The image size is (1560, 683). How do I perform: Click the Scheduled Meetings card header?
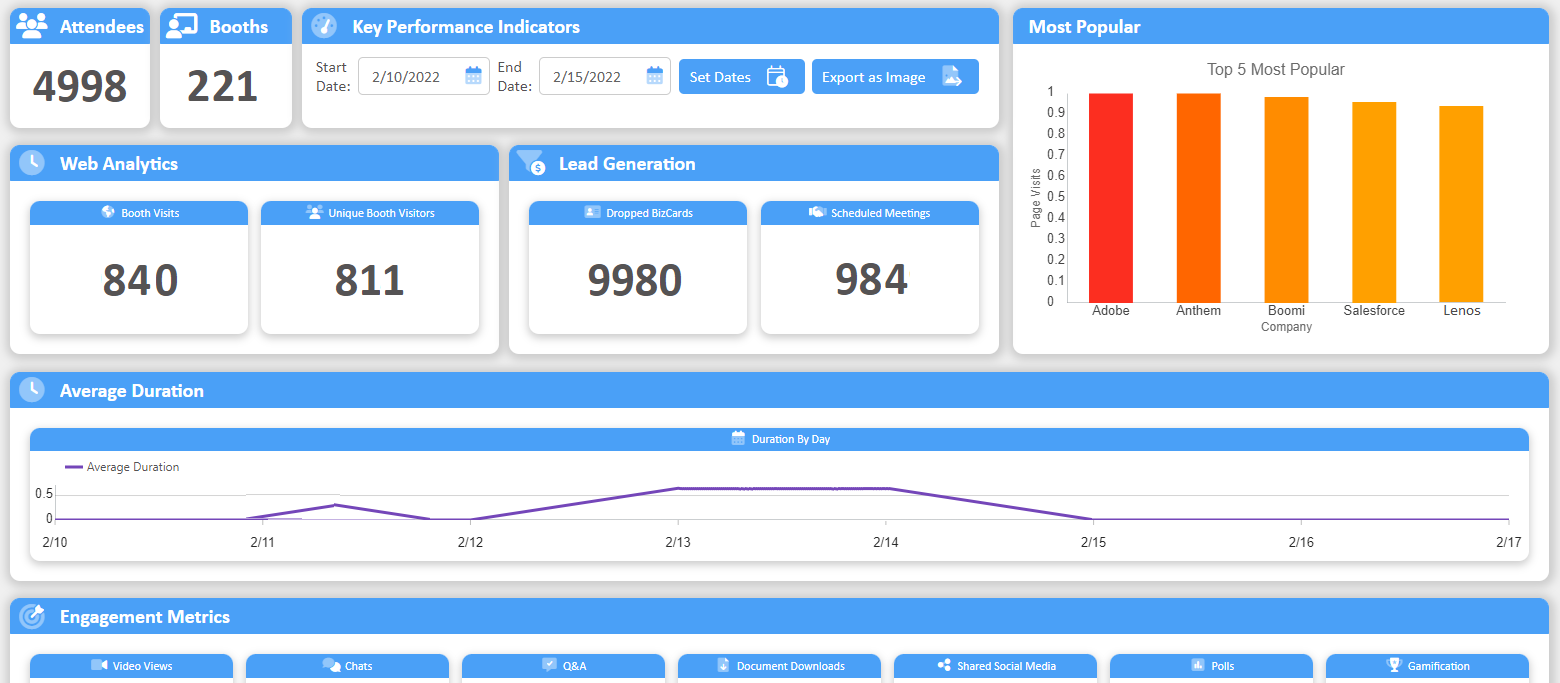pos(869,213)
